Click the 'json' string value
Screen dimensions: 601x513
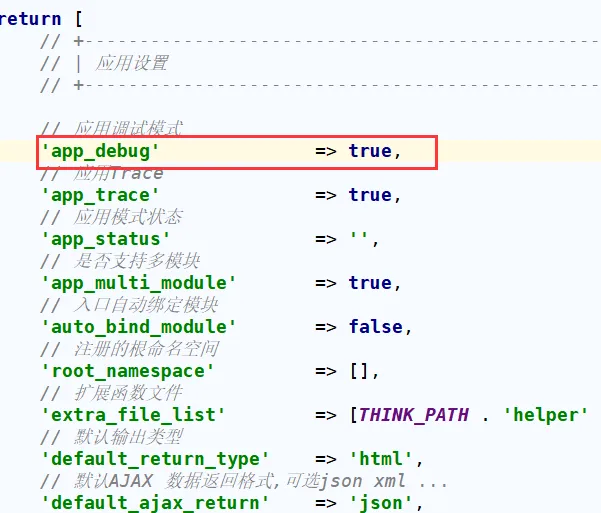point(381,503)
